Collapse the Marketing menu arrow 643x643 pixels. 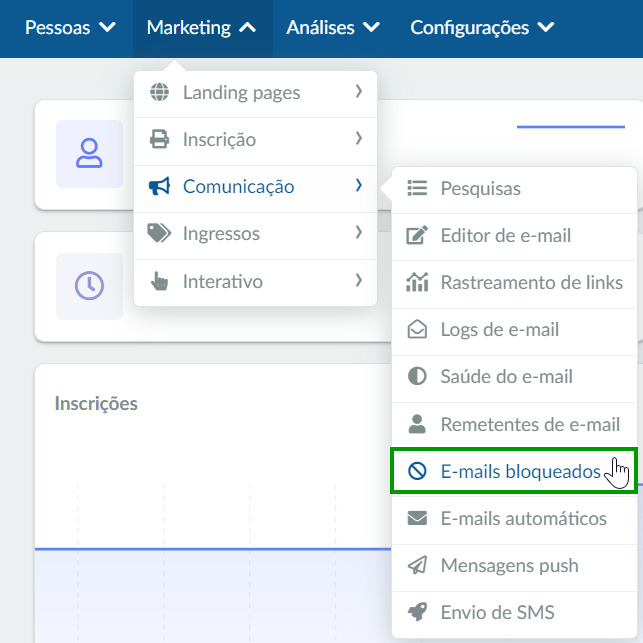(248, 27)
